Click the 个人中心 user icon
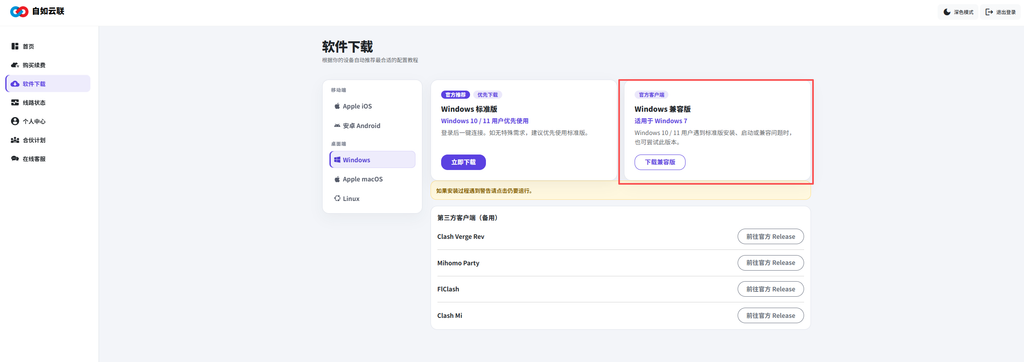This screenshot has height=362, width=1024. (x=15, y=122)
